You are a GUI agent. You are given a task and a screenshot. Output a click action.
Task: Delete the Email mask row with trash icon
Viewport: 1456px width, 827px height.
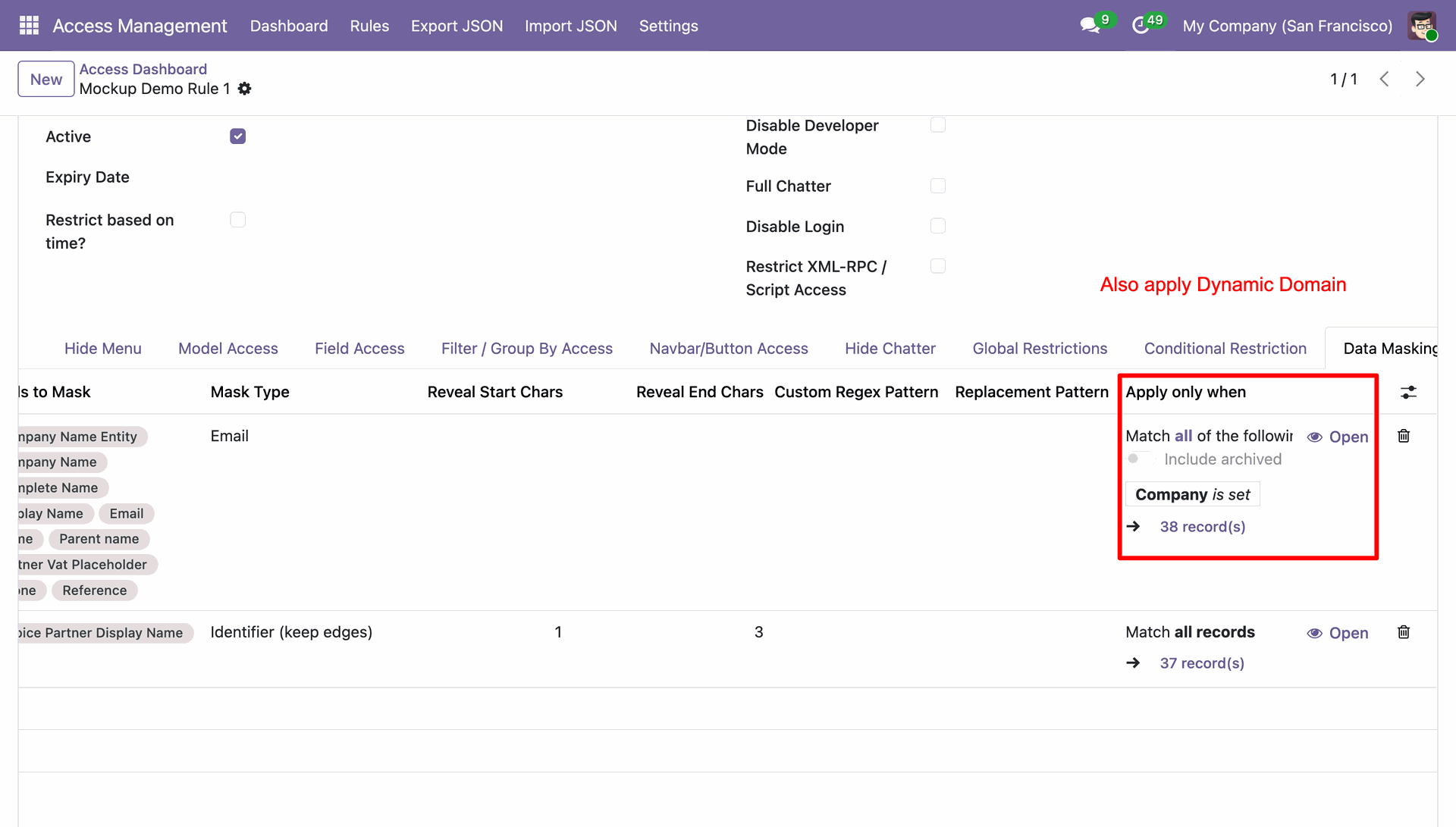coord(1404,436)
